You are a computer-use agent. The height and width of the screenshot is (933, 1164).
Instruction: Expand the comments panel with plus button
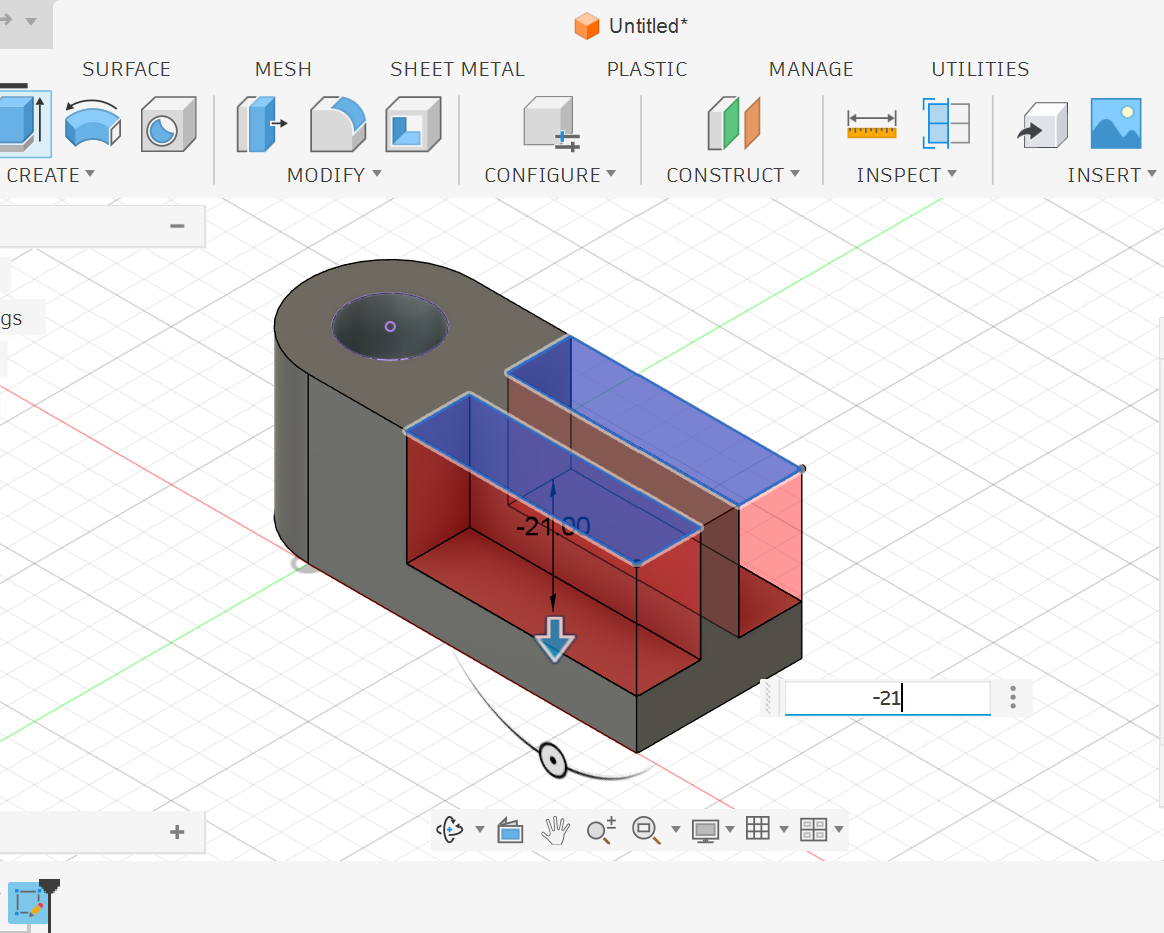coord(177,831)
